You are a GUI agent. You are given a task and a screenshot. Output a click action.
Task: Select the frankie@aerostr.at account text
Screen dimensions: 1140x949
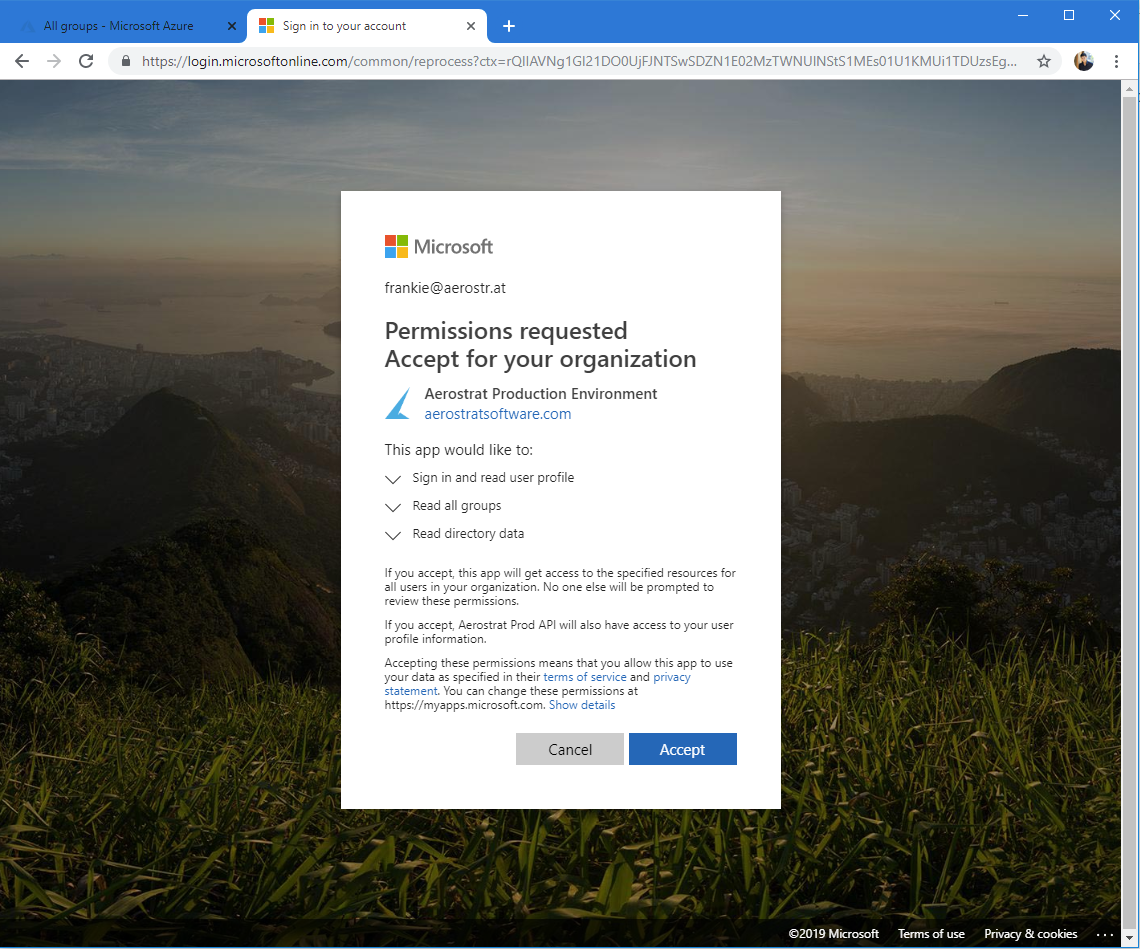point(445,288)
